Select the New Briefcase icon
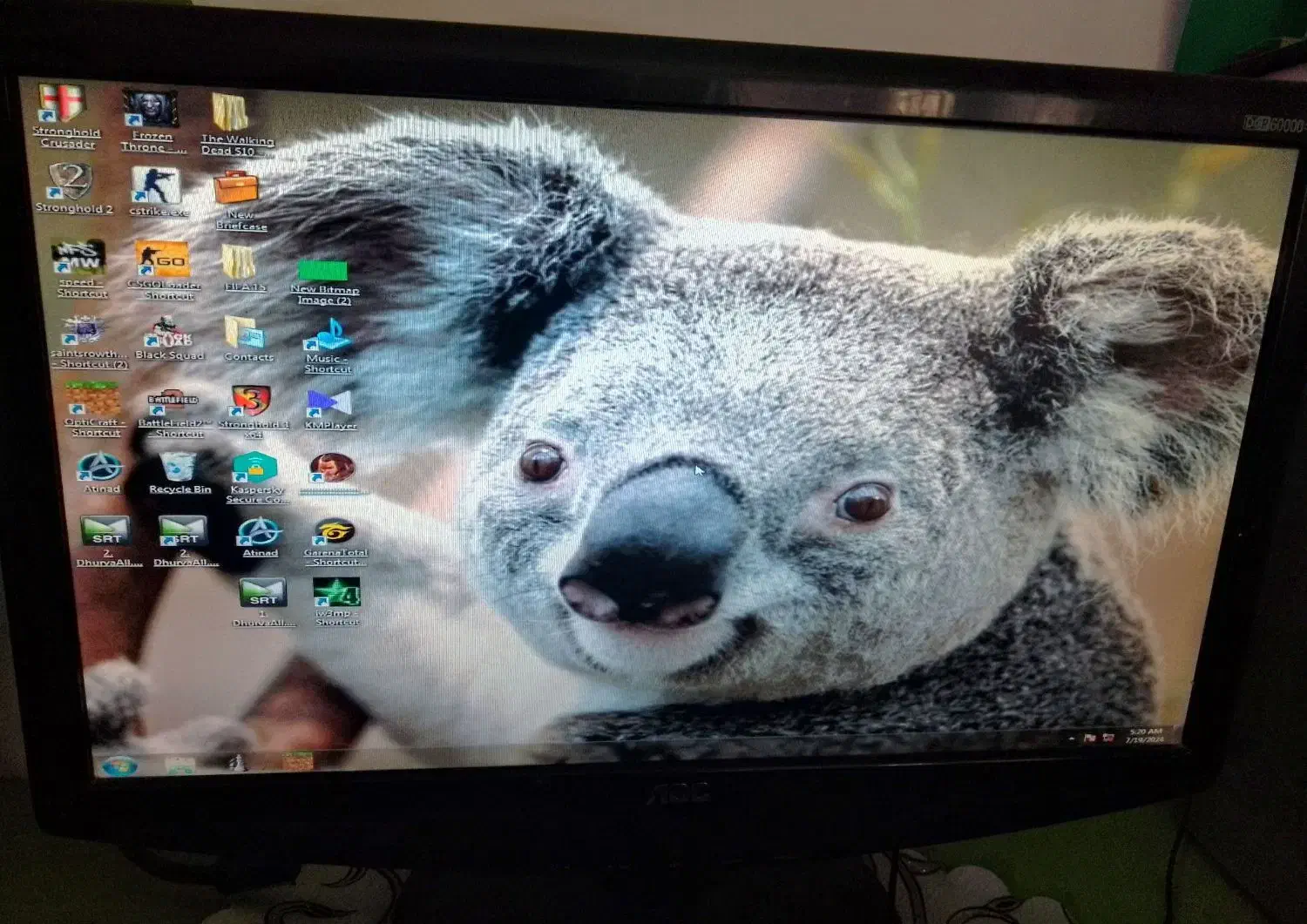1307x924 pixels. pyautogui.click(x=236, y=189)
